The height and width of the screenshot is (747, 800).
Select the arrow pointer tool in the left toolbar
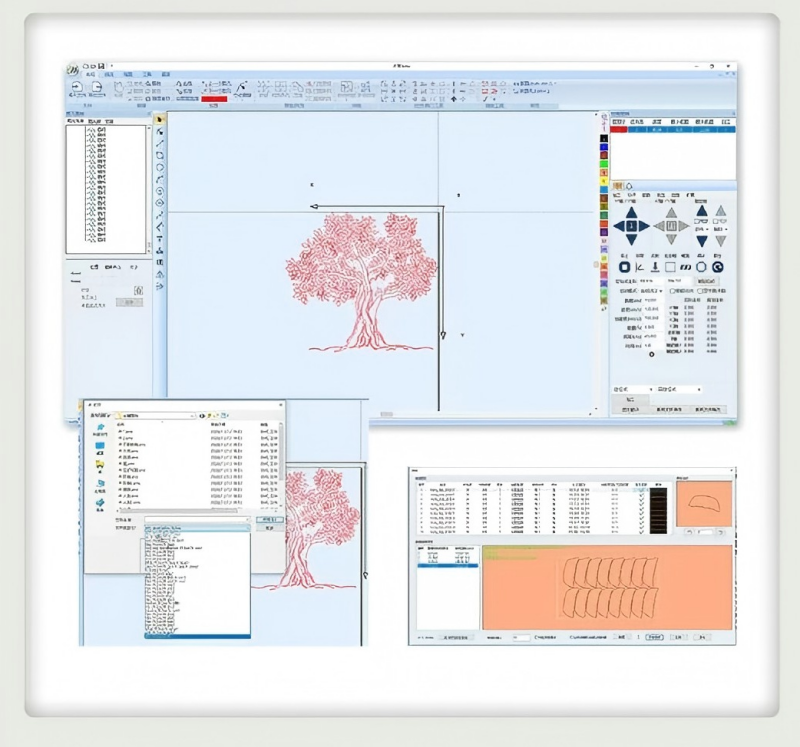coord(160,119)
